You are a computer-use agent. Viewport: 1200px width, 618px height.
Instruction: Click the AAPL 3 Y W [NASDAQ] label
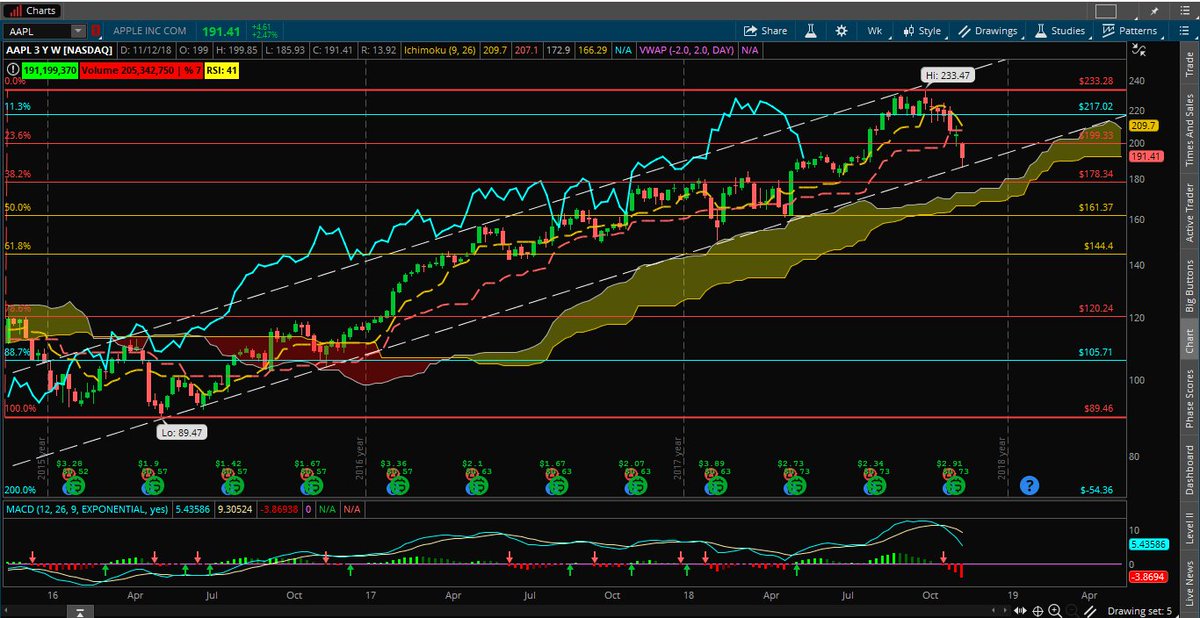(x=59, y=49)
